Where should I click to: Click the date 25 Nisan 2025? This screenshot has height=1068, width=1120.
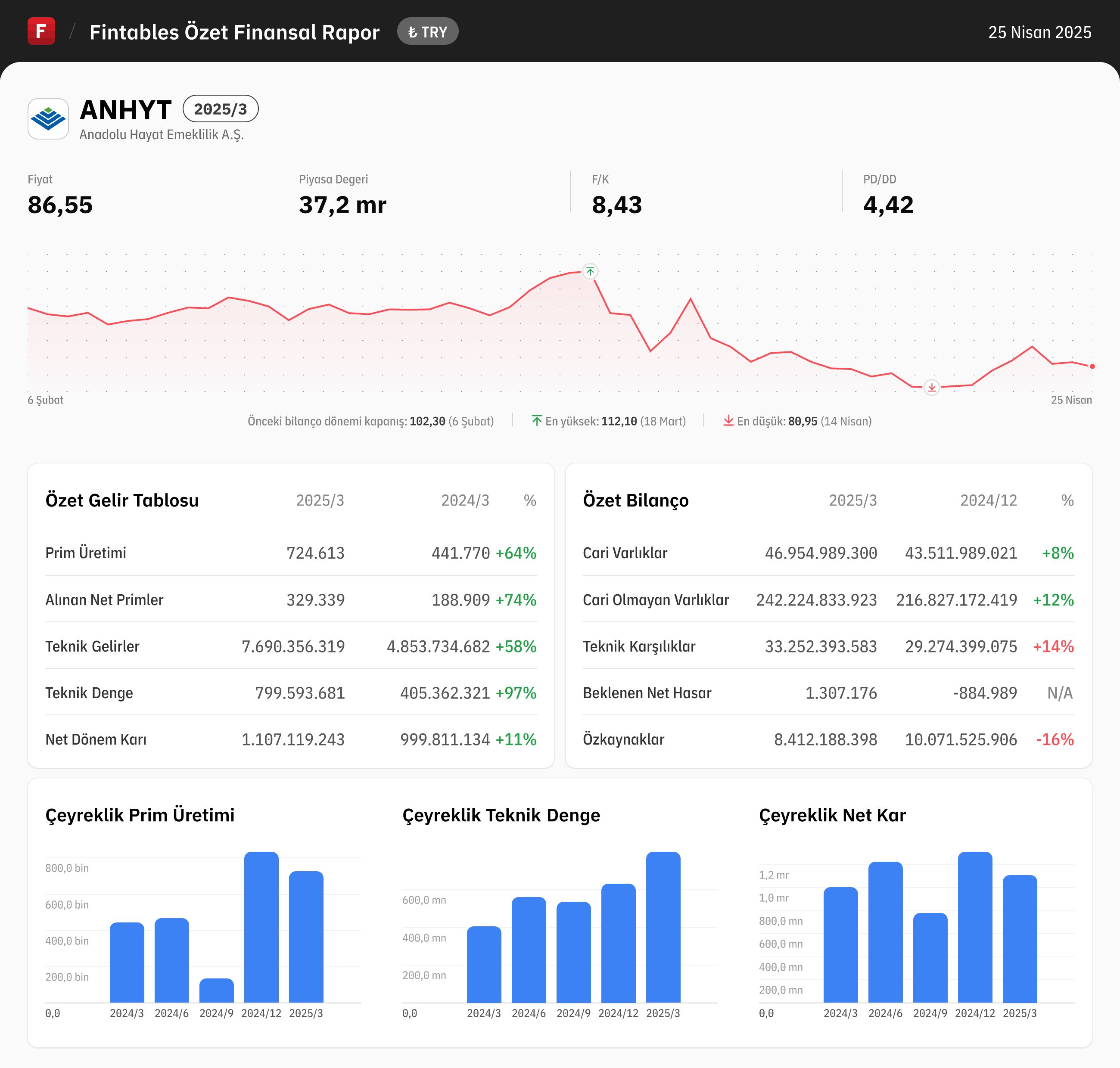(1040, 32)
